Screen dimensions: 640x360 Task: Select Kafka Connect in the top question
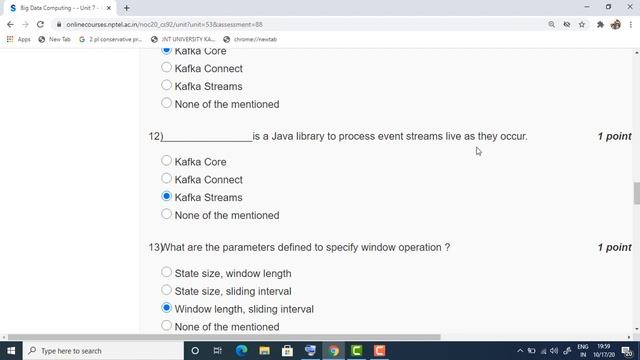coord(166,67)
